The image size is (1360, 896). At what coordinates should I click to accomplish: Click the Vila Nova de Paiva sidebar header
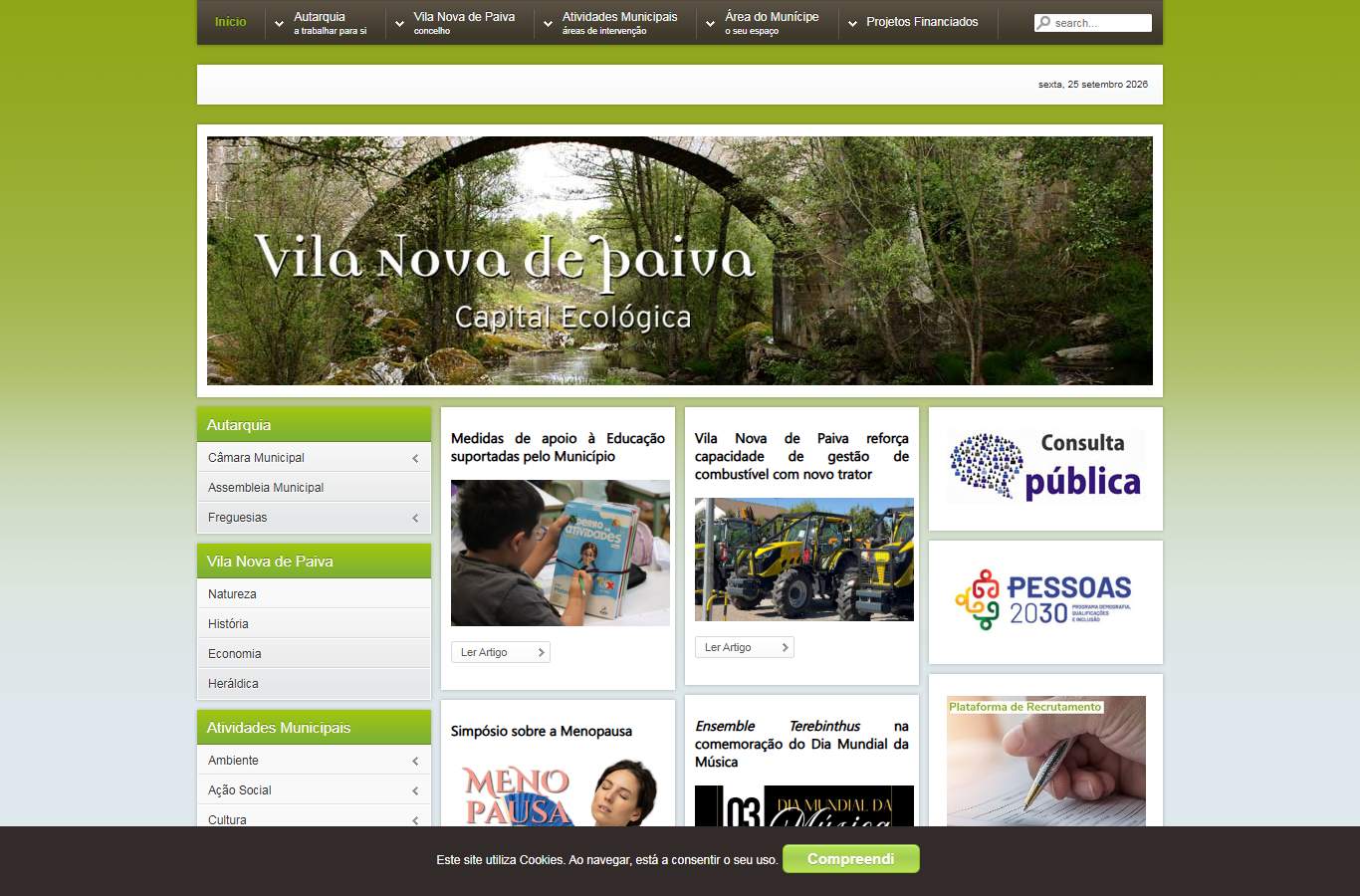tap(314, 561)
